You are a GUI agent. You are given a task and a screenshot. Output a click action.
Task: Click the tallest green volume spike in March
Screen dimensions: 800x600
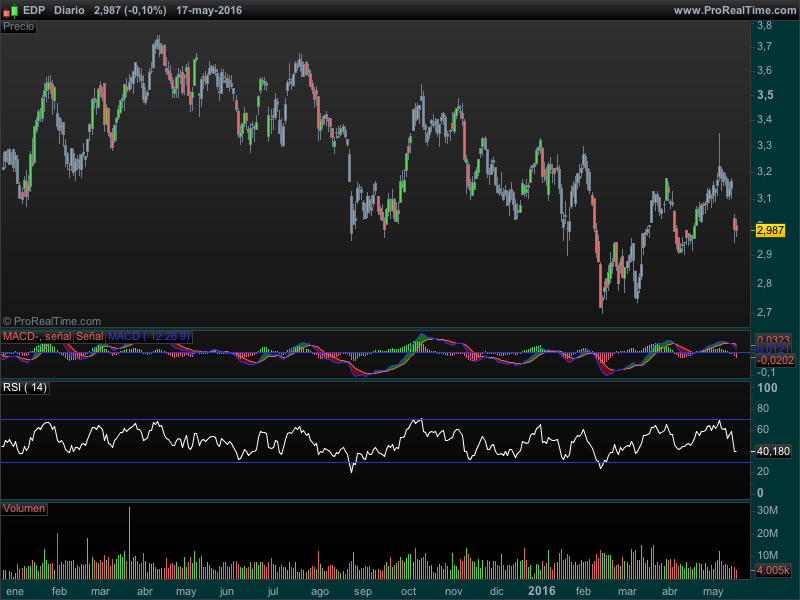coord(129,542)
